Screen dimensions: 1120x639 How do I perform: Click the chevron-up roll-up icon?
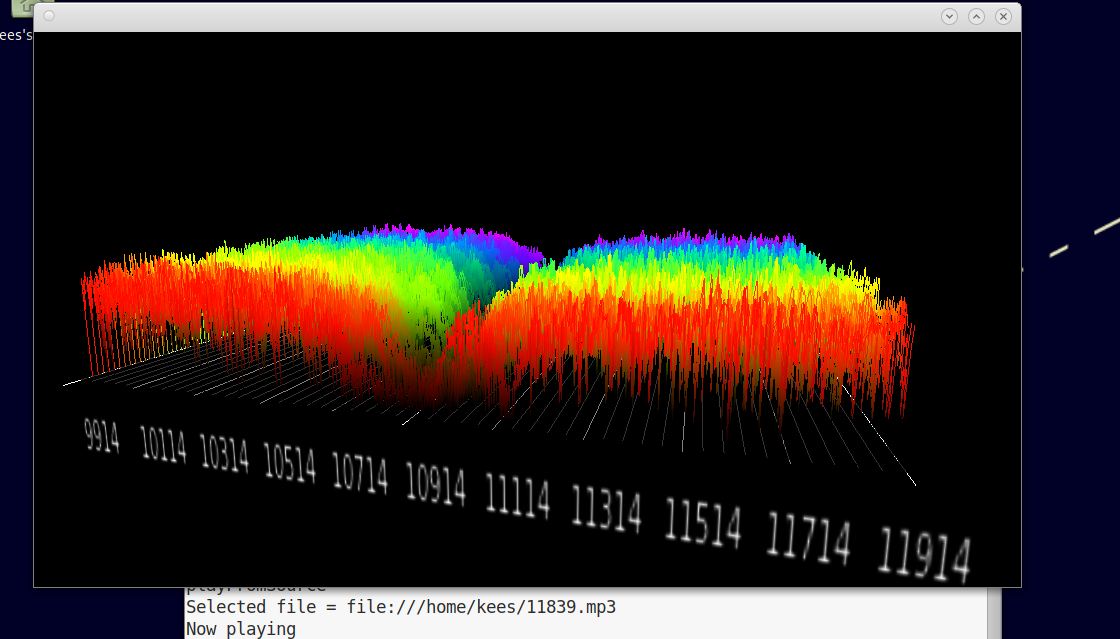(975, 16)
